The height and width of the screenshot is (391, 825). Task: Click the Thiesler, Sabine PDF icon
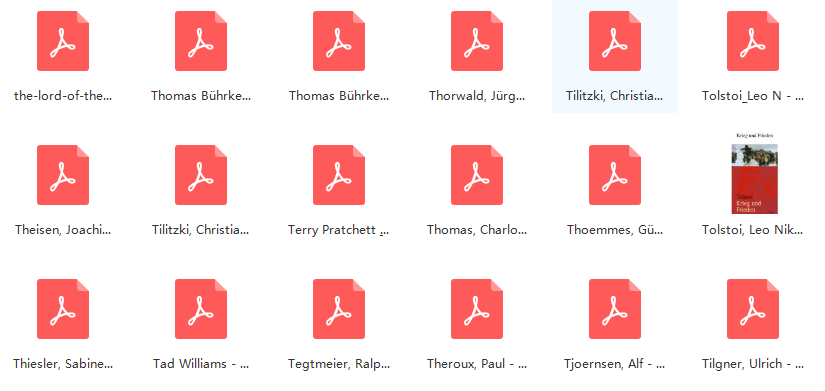pos(63,309)
